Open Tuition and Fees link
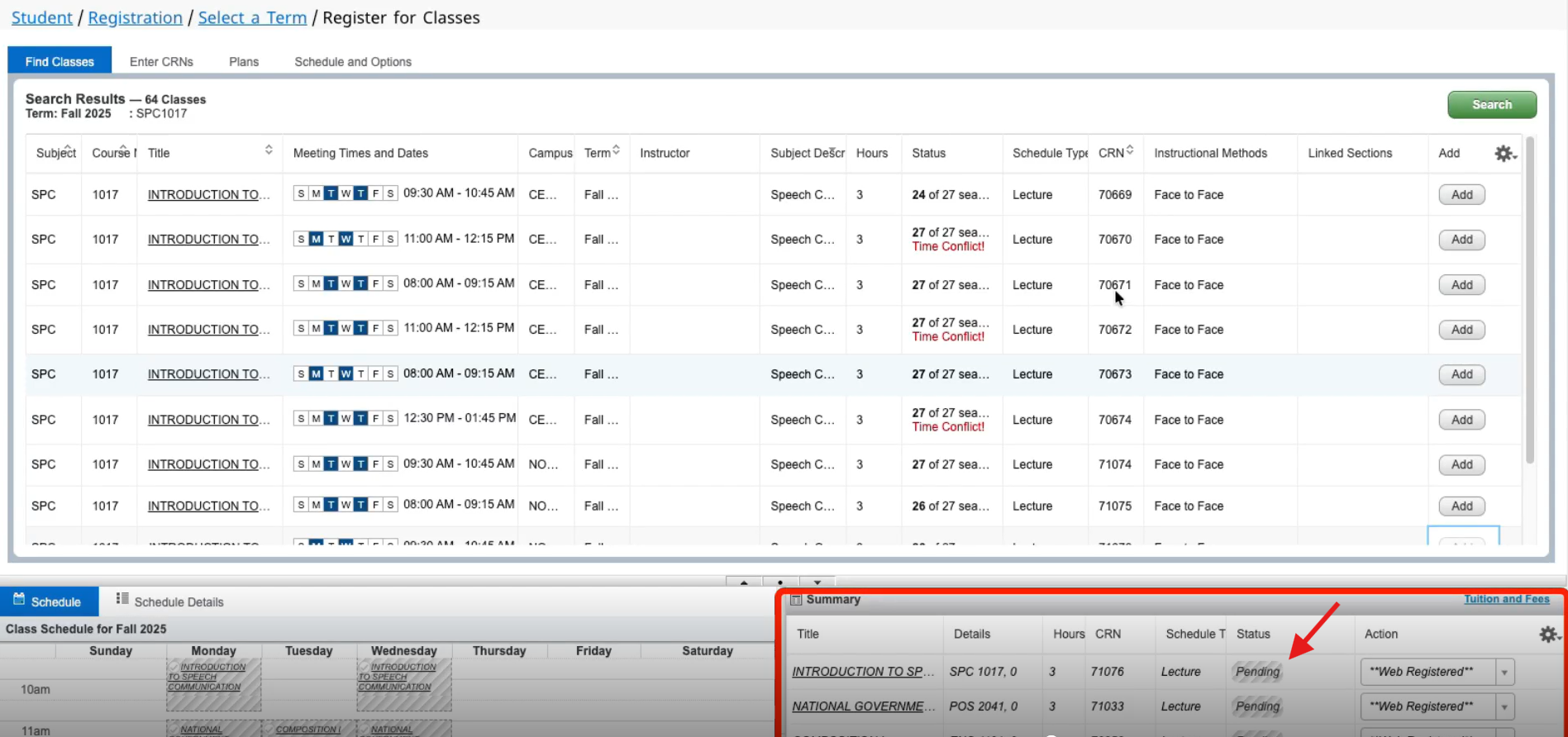The height and width of the screenshot is (737, 1568). [x=1506, y=599]
